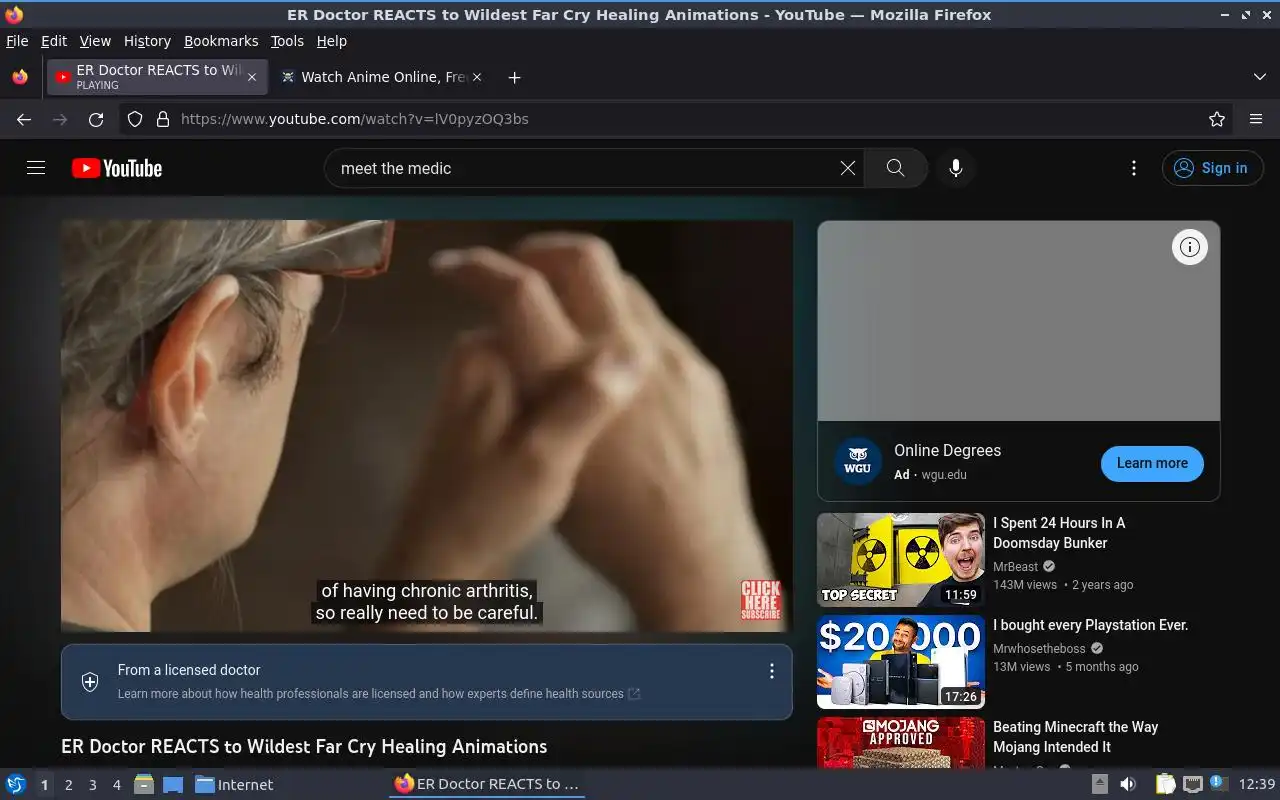Visit the MrBeast channel name
Screen dimensions: 1280x800
[1016, 566]
